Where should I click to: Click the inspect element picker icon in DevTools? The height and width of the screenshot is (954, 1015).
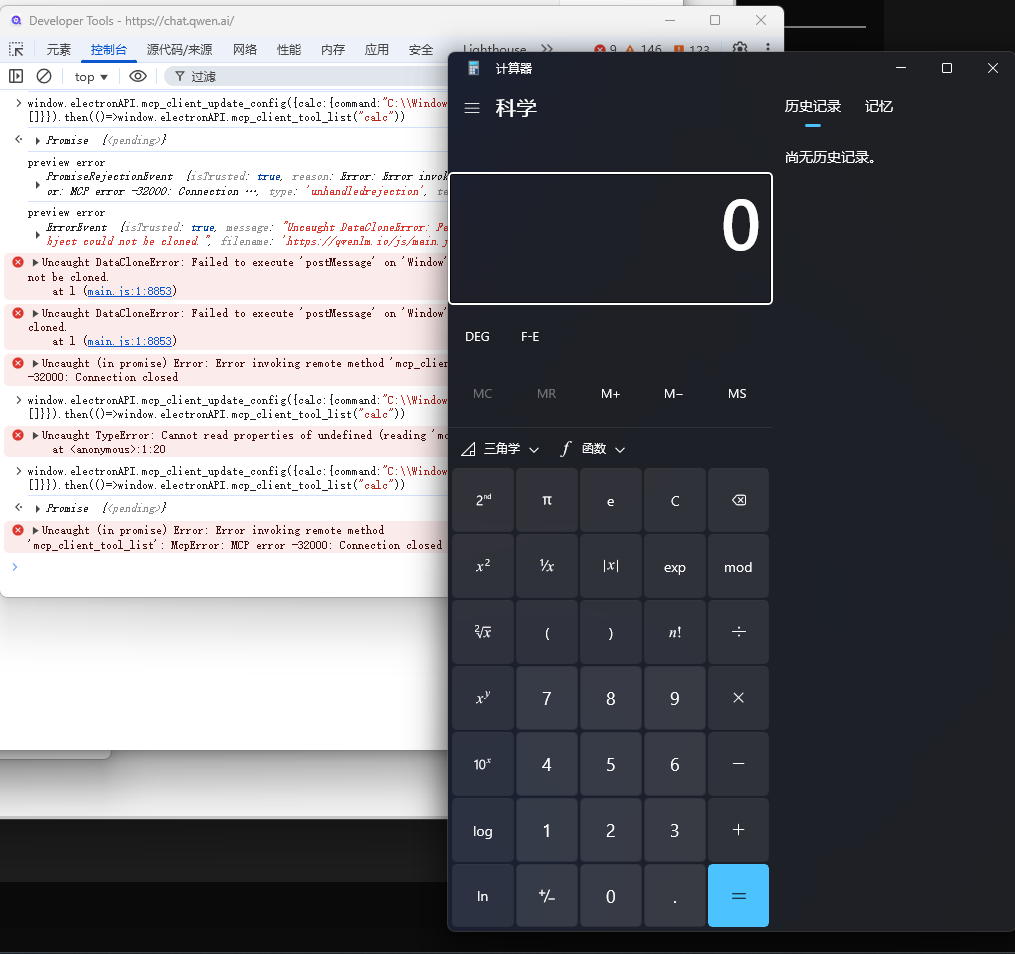[16, 49]
